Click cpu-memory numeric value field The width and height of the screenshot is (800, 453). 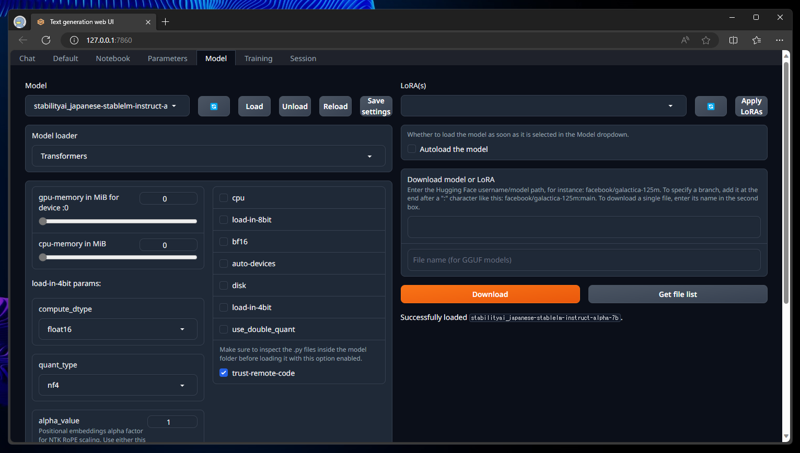tap(168, 245)
